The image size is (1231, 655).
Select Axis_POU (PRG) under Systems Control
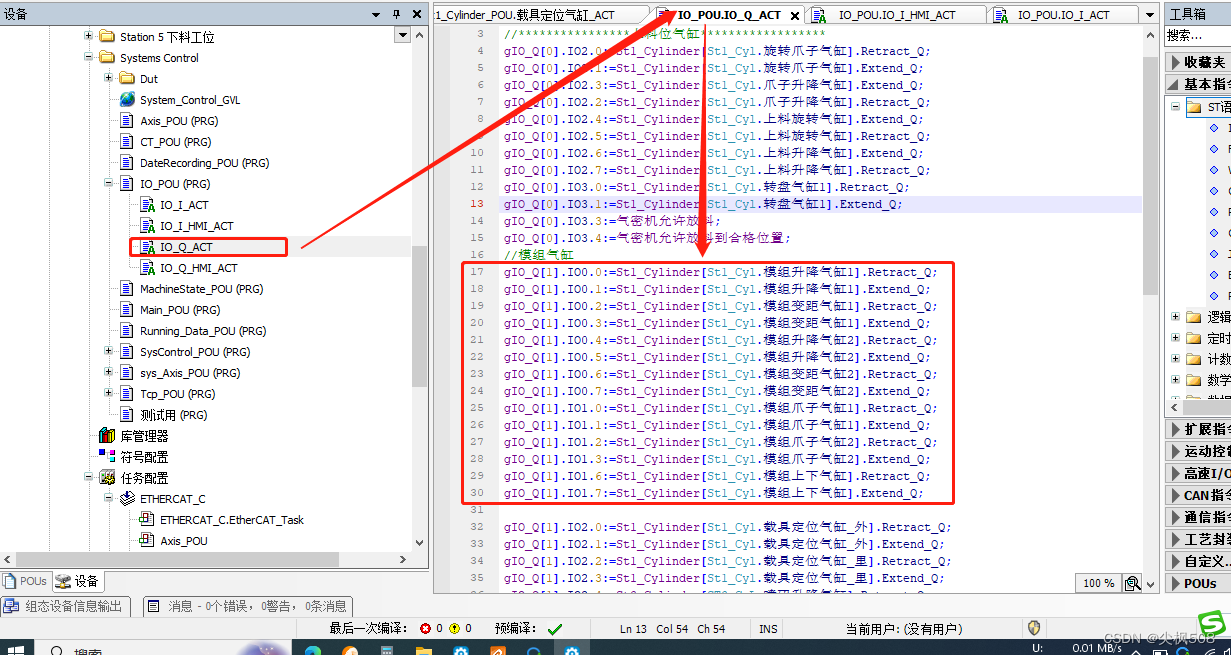coord(179,121)
